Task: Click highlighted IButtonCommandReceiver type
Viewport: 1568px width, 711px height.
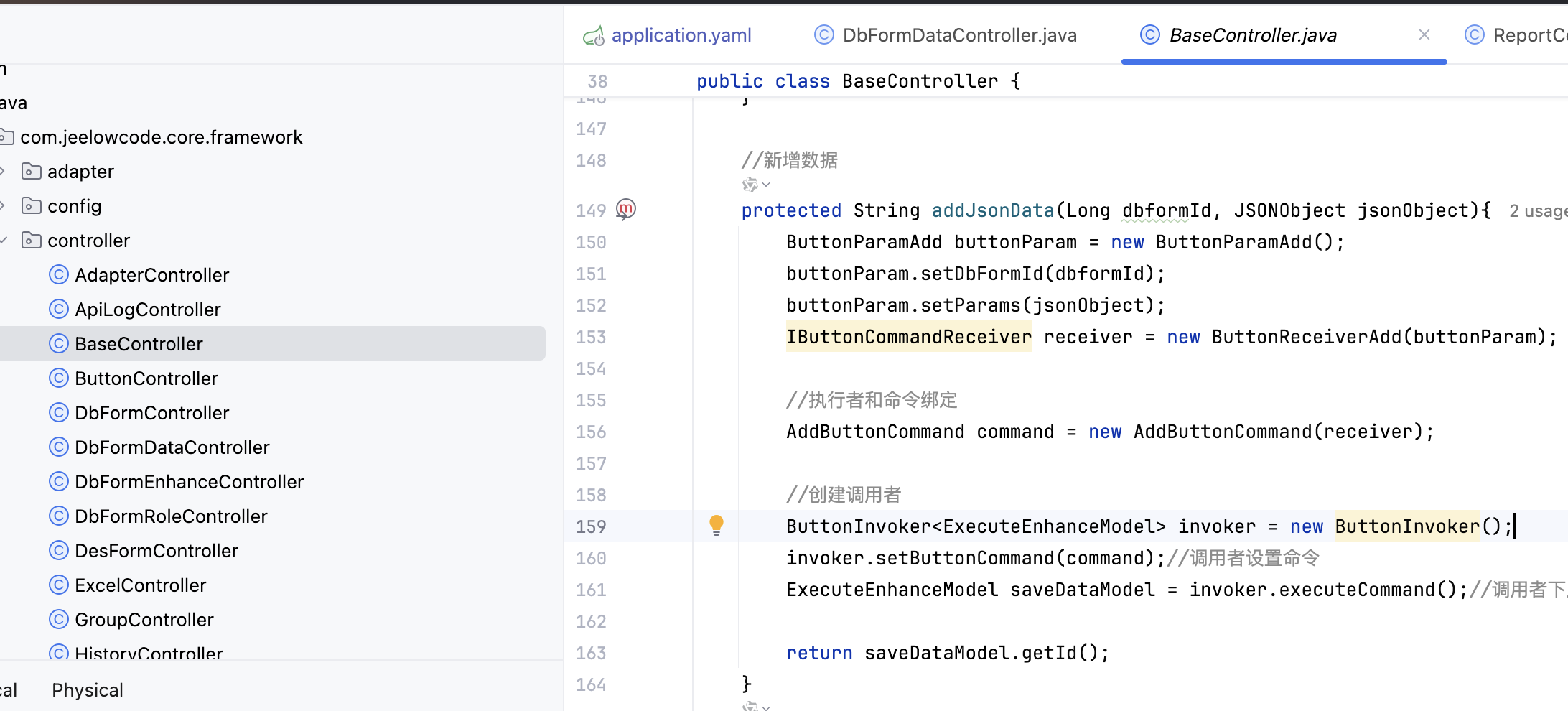Action: 909,337
